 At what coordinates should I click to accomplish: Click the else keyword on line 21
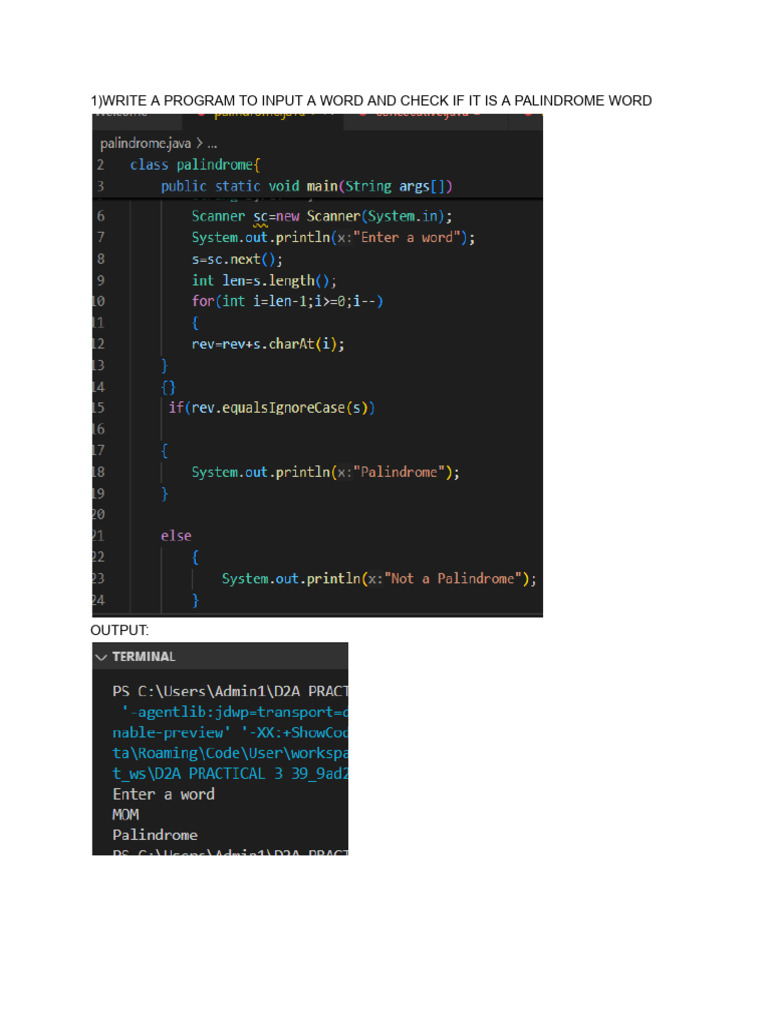click(176, 536)
